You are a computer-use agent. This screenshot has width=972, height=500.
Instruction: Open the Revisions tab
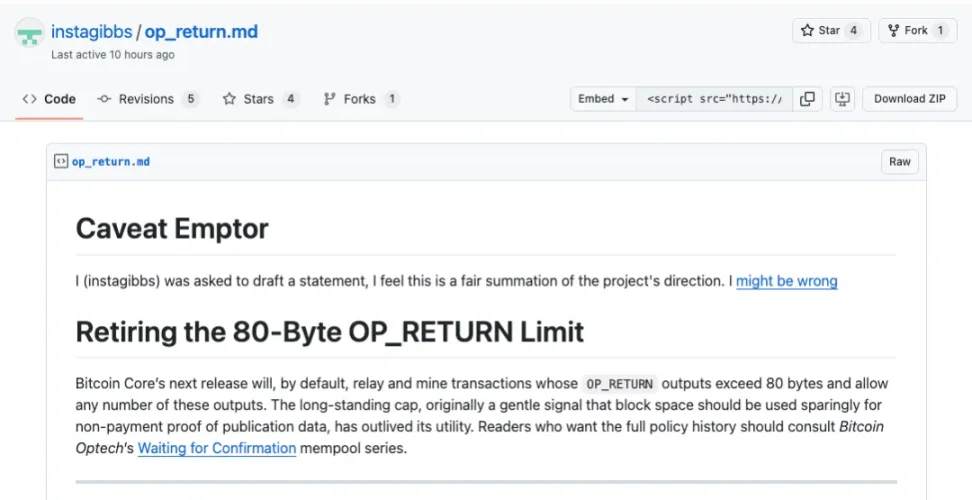click(x=148, y=99)
